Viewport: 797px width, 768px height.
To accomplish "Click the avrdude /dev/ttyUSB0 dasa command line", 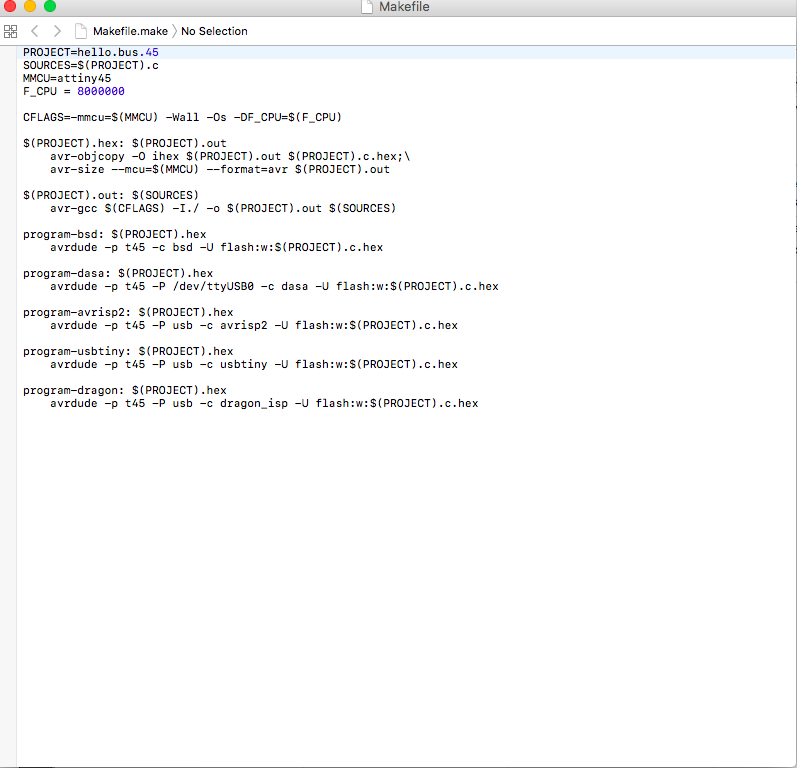I will [274, 287].
